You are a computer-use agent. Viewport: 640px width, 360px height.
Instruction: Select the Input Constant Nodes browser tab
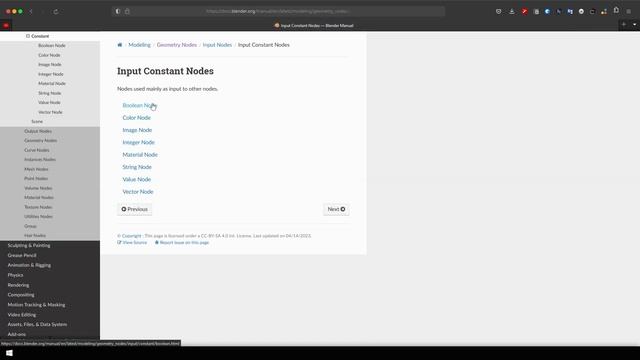coord(313,25)
